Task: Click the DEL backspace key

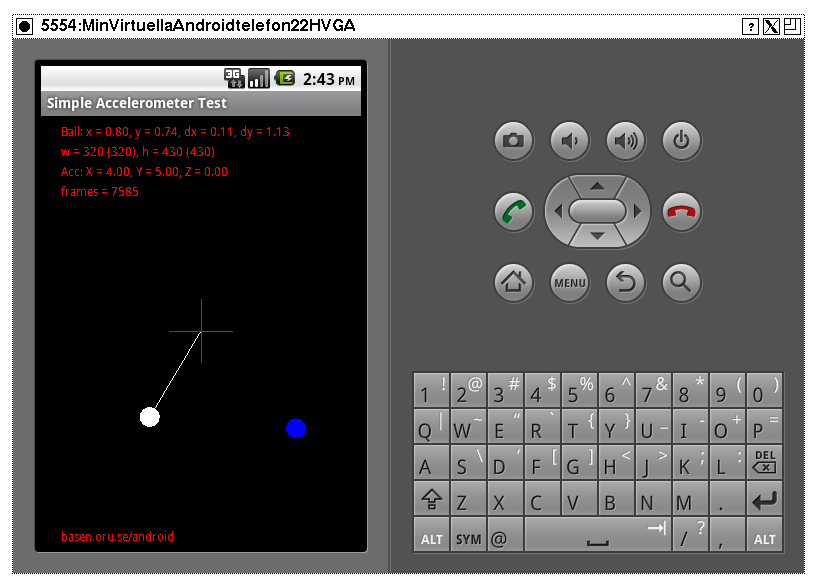Action: click(764, 462)
